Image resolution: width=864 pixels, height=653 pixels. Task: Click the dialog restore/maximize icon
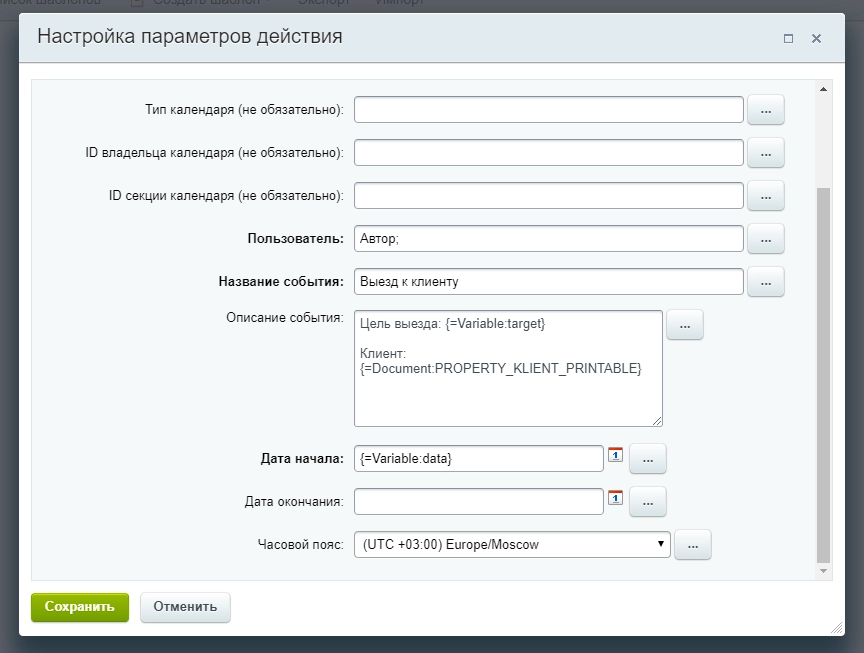[x=787, y=37]
